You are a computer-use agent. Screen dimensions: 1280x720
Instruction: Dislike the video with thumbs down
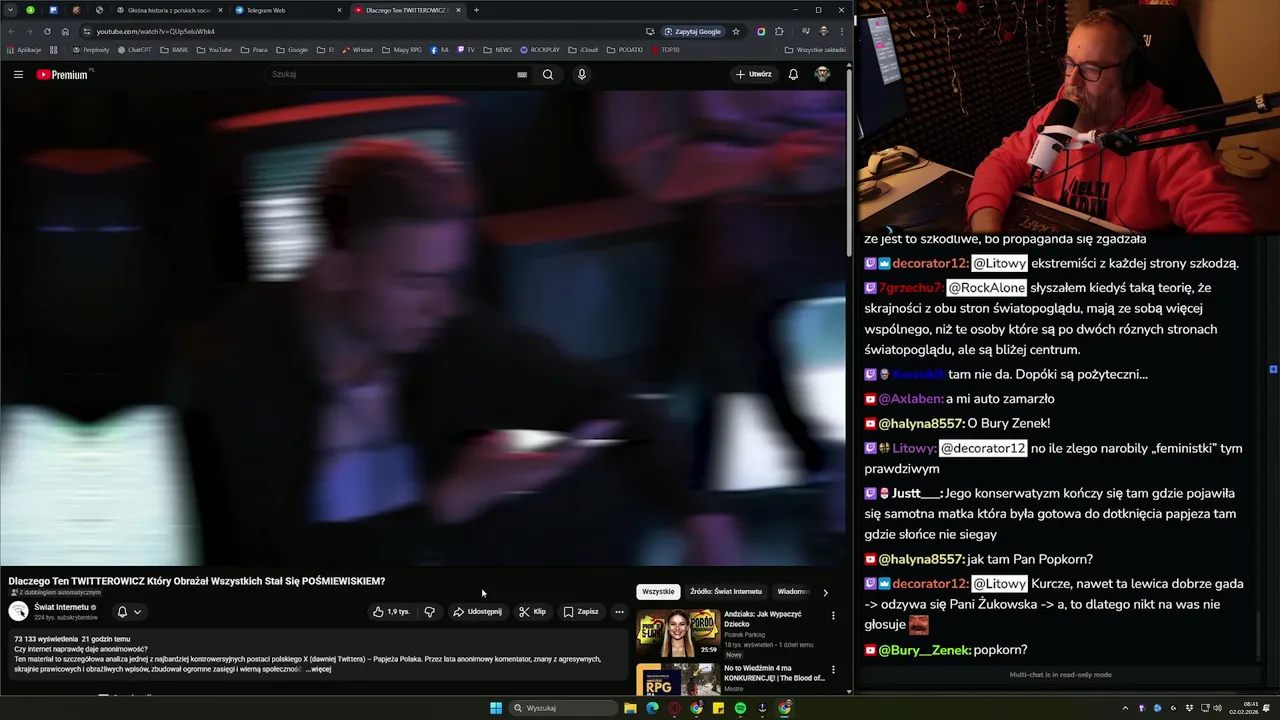[430, 611]
